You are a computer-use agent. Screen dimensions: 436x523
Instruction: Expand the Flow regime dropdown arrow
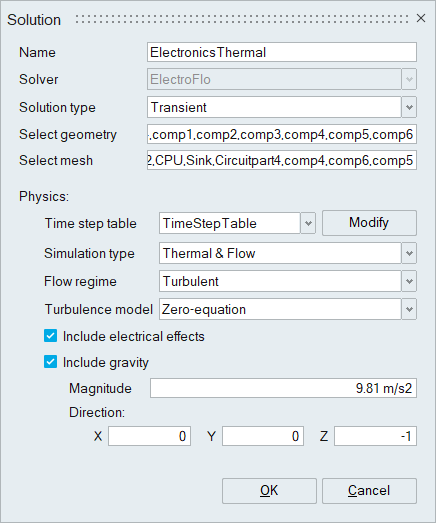pos(409,281)
